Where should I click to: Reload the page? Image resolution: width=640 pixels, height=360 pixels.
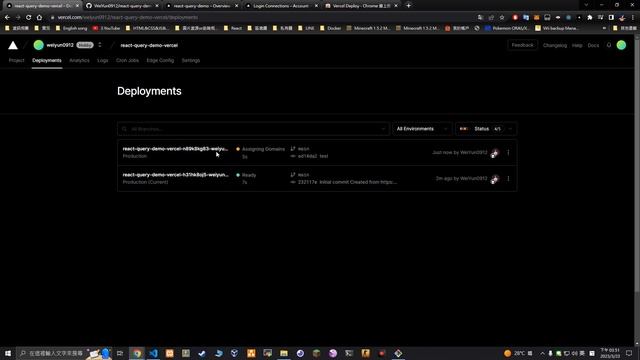coord(29,18)
